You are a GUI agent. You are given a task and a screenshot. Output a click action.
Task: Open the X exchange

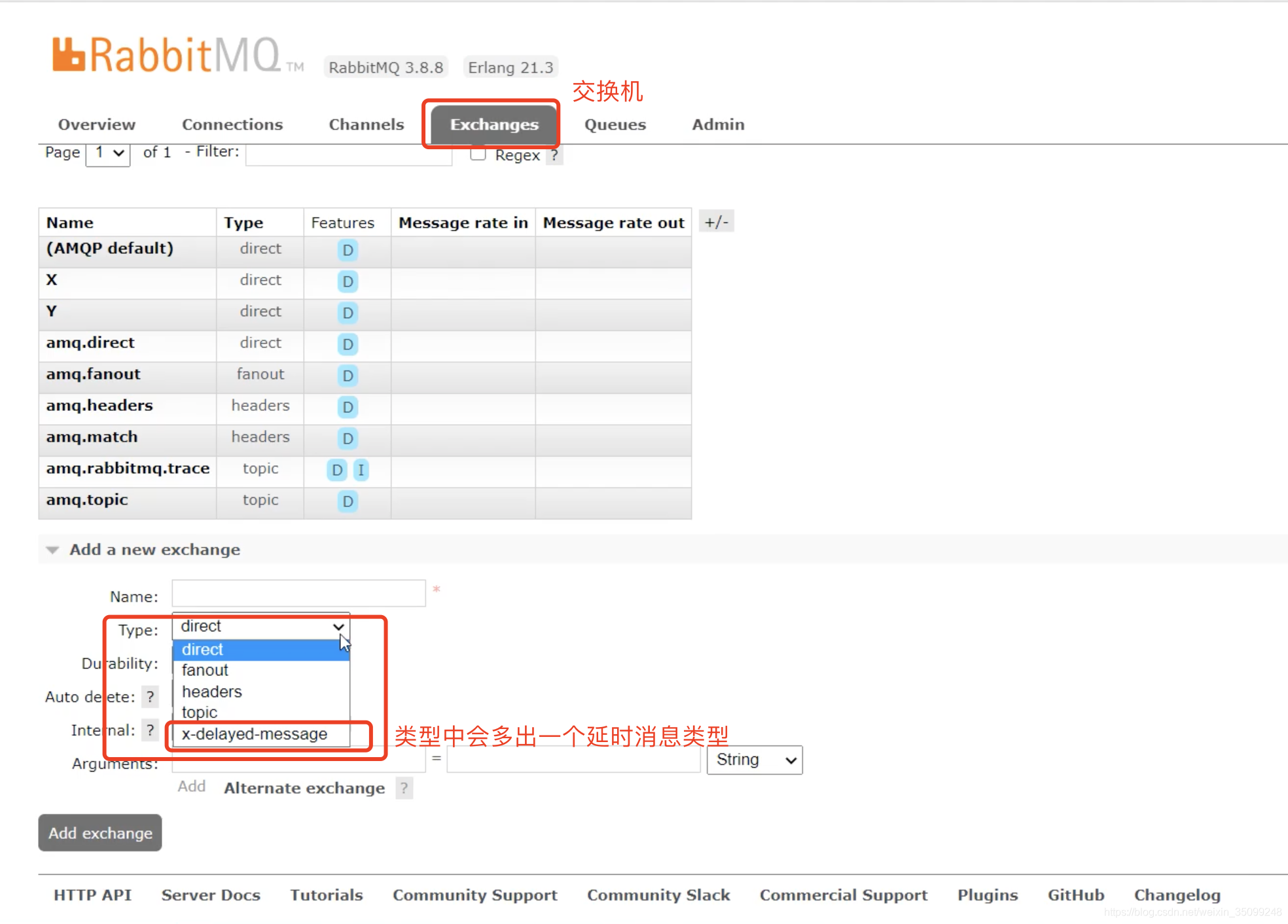(x=52, y=280)
